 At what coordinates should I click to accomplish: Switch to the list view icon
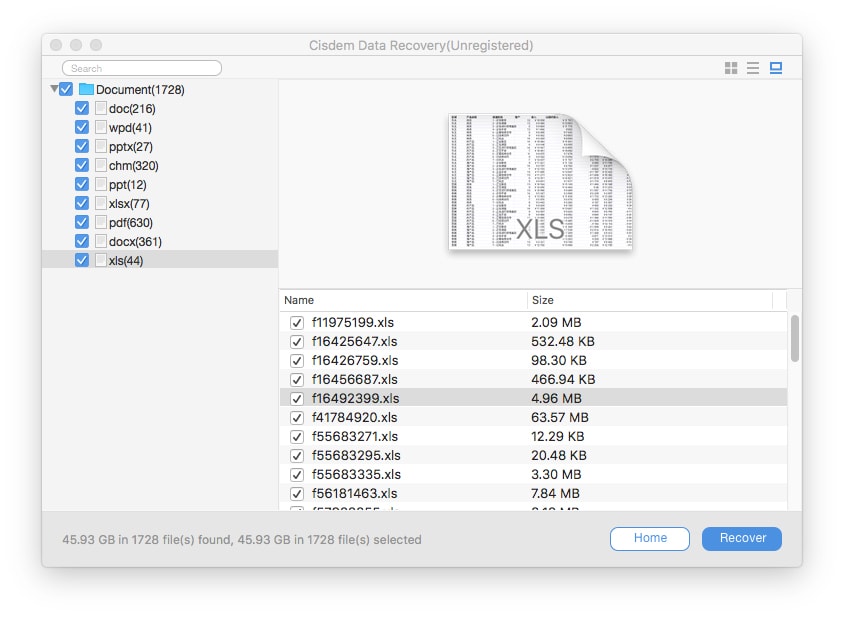[x=752, y=68]
